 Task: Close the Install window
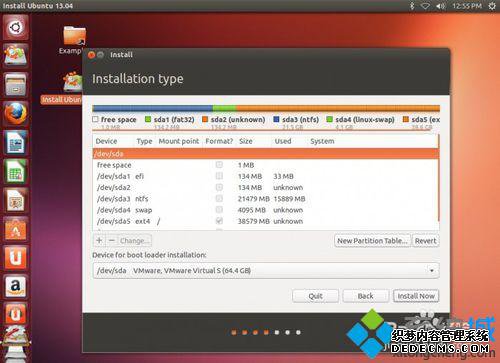[91, 55]
